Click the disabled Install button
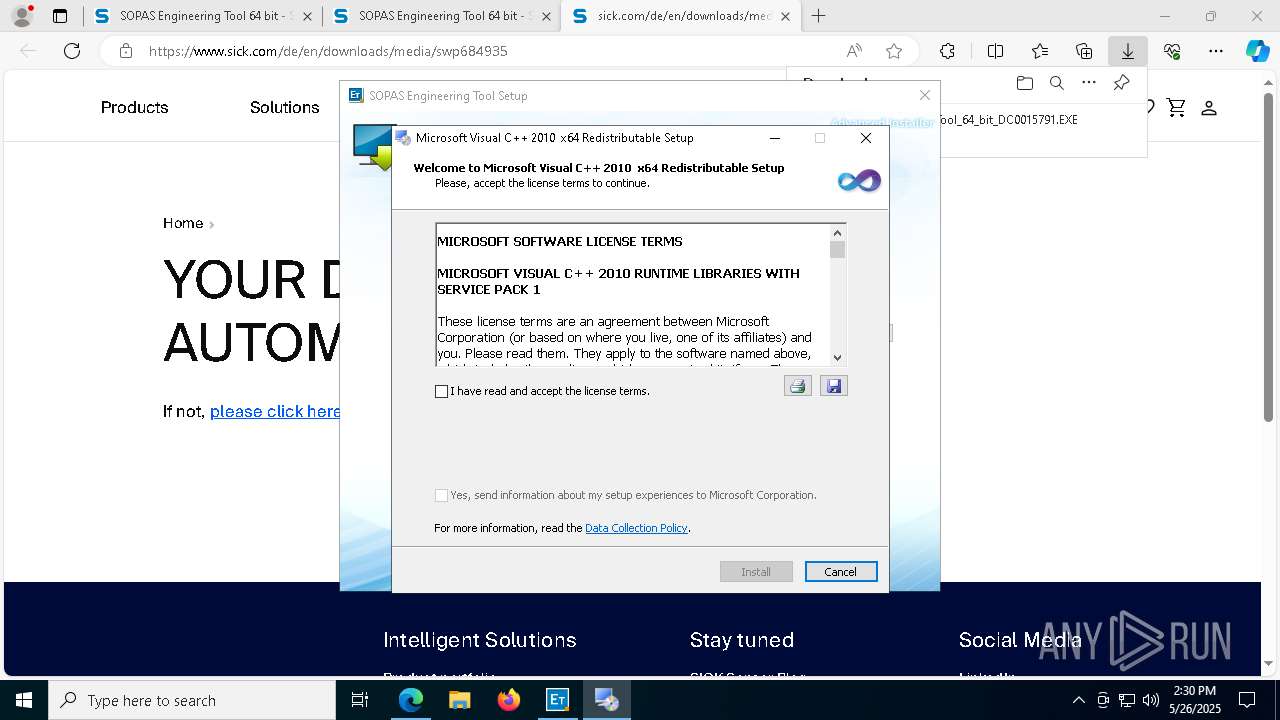This screenshot has height=720, width=1280. coord(756,572)
